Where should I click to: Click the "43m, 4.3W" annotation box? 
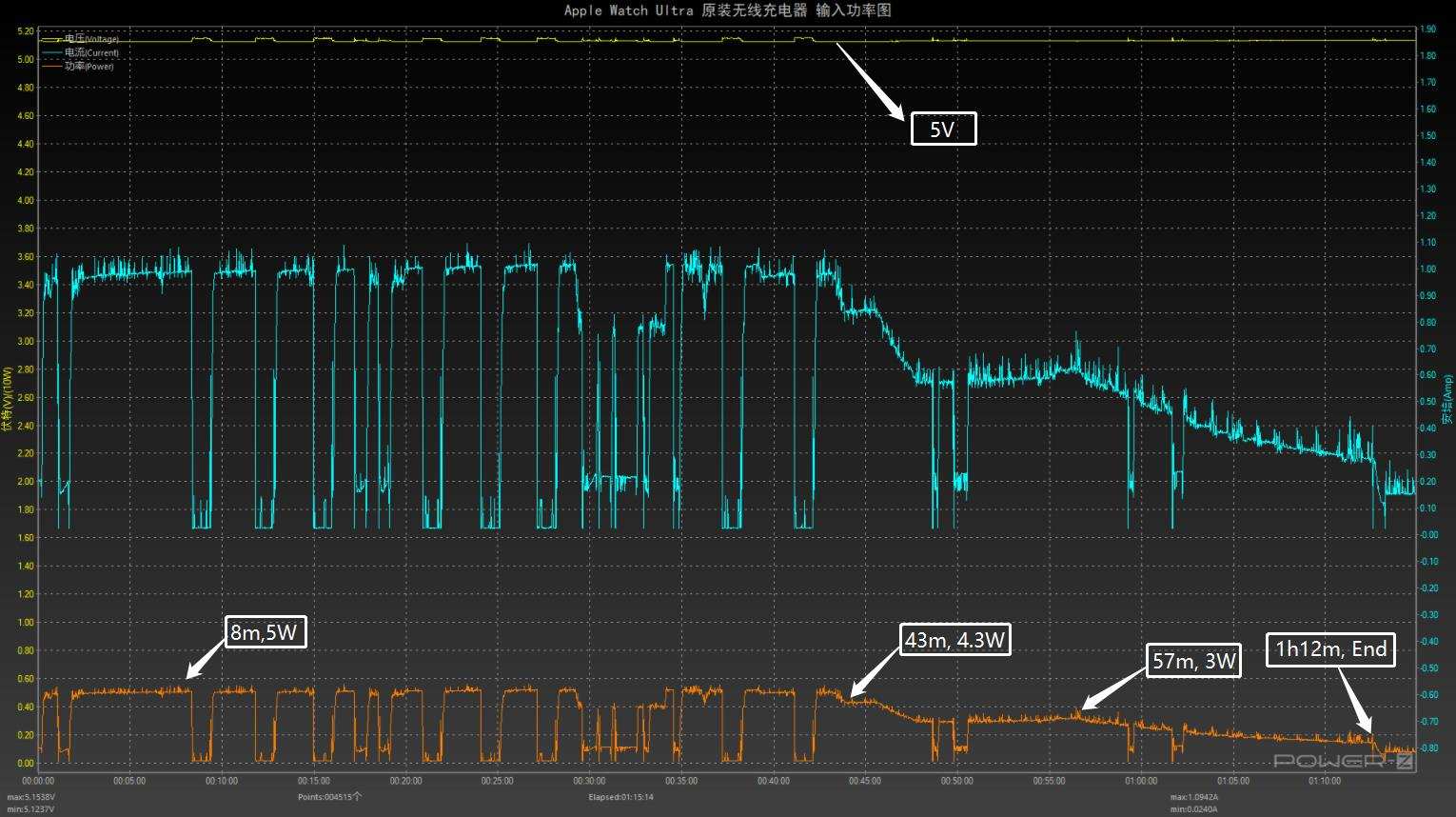(x=954, y=640)
